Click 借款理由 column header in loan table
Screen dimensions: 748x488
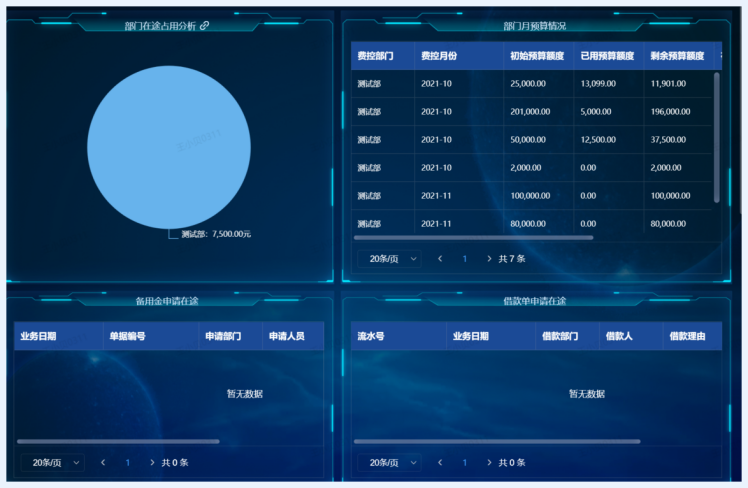[x=687, y=336]
